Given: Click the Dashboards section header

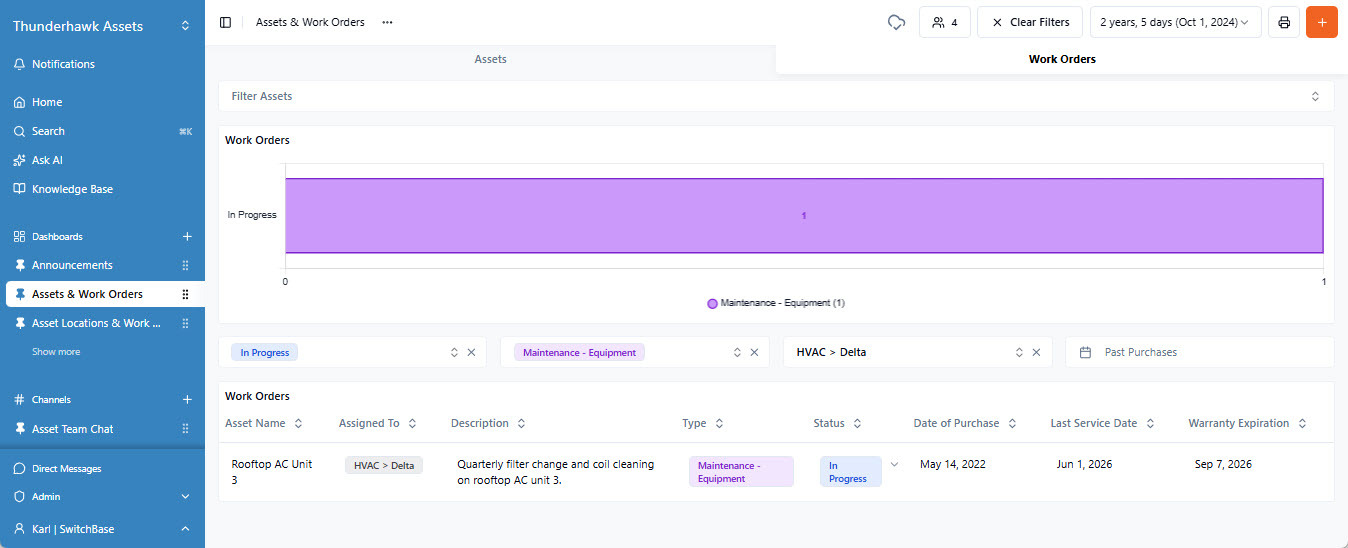Looking at the screenshot, I should (x=57, y=237).
